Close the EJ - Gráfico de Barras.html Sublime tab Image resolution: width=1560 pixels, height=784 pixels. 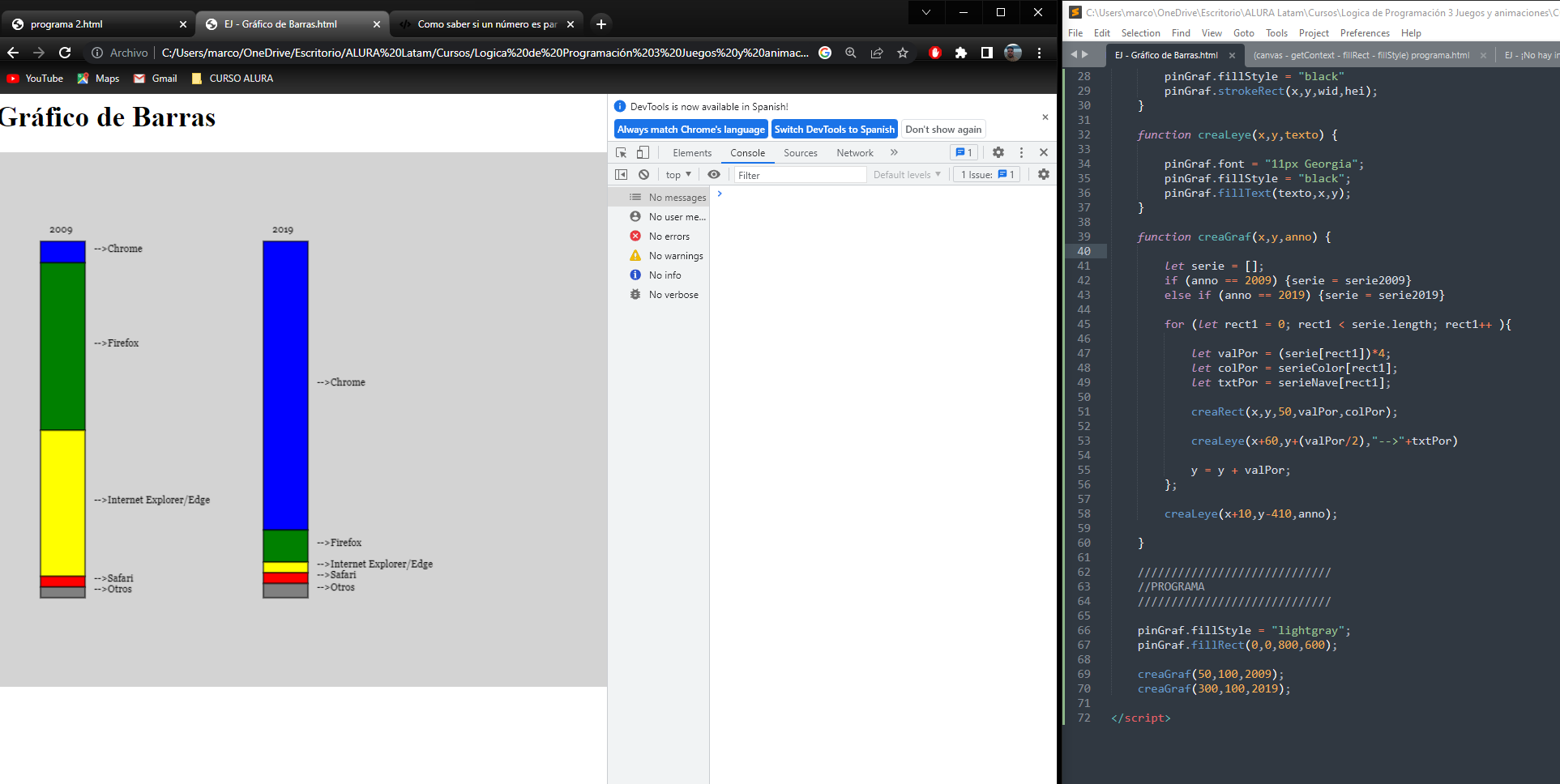[1232, 55]
